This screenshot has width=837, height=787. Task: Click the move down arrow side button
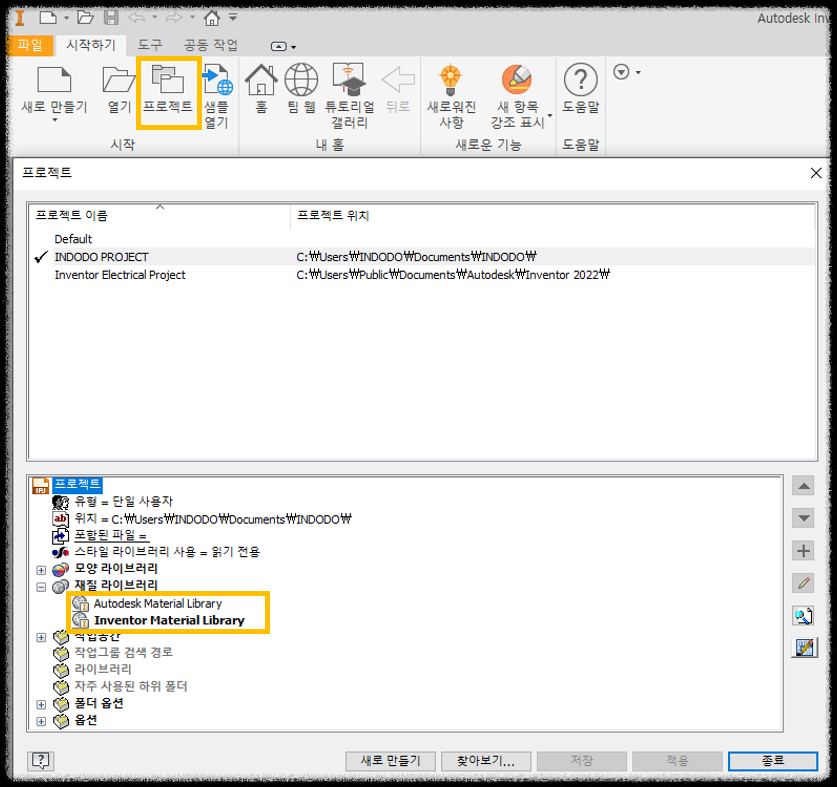(803, 518)
